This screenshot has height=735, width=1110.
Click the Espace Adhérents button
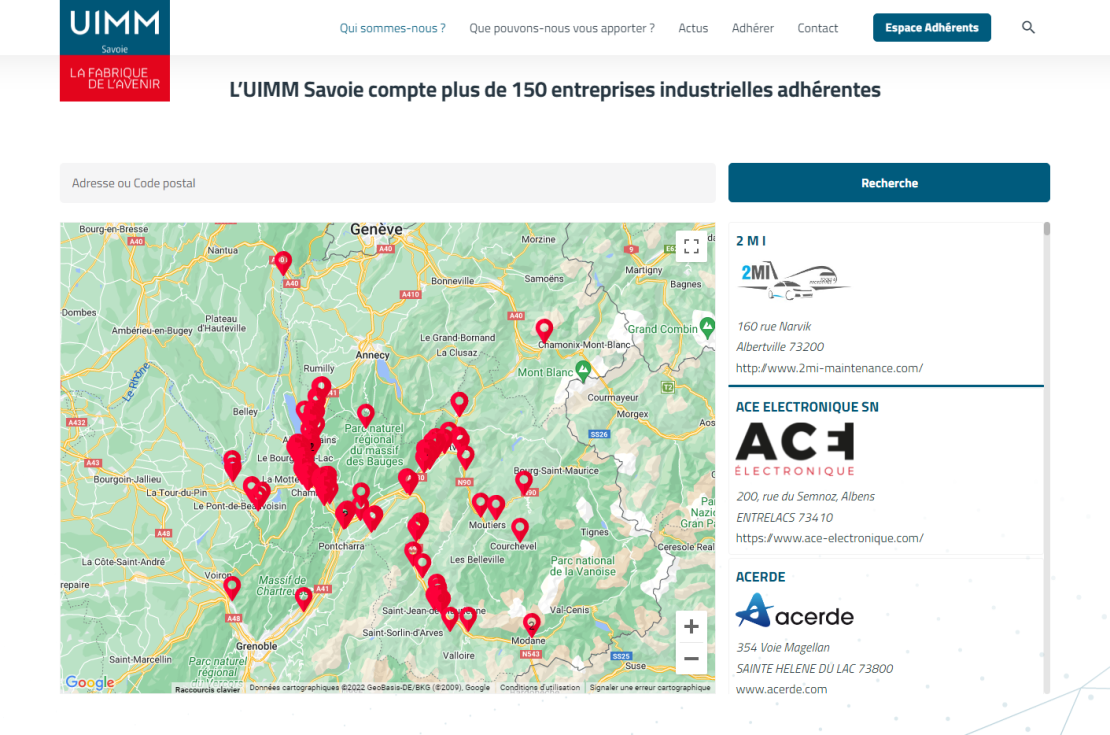(932, 28)
